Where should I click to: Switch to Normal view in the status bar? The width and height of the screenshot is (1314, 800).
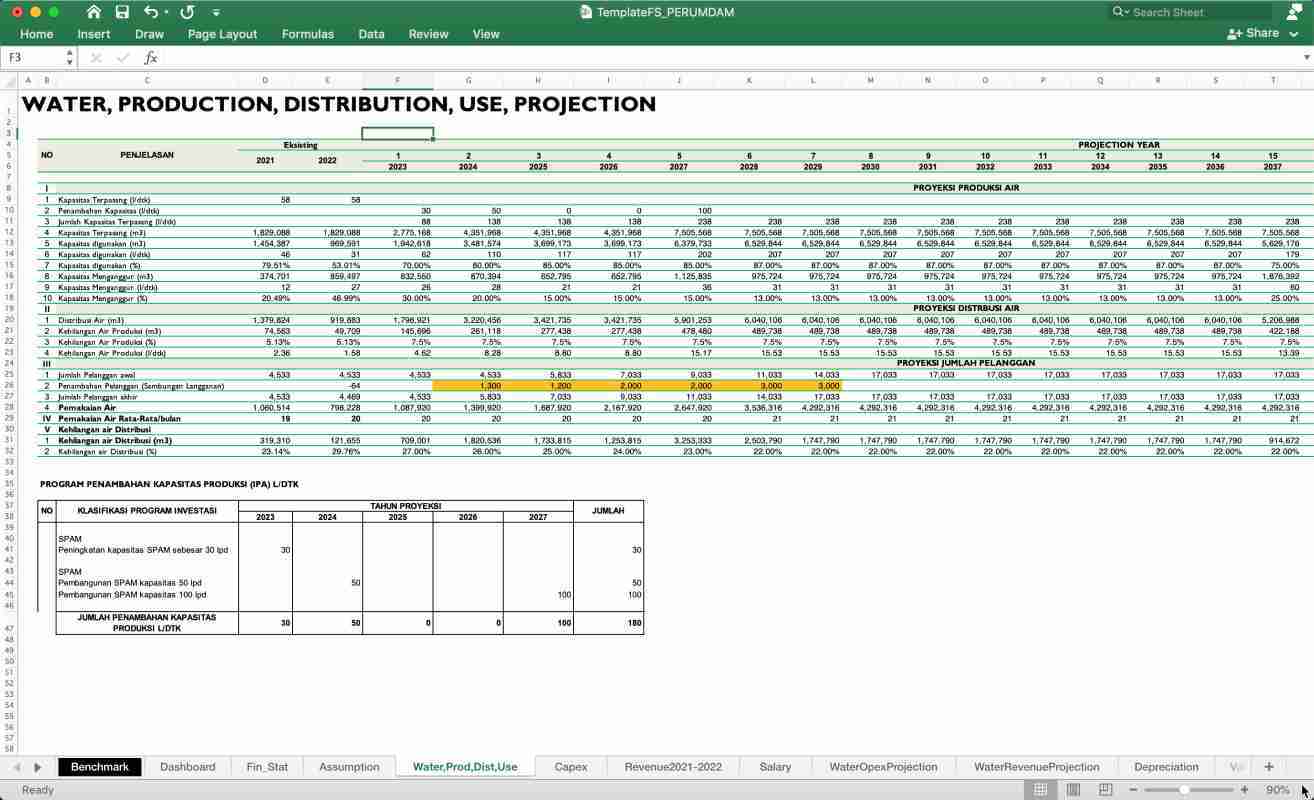(x=1038, y=789)
